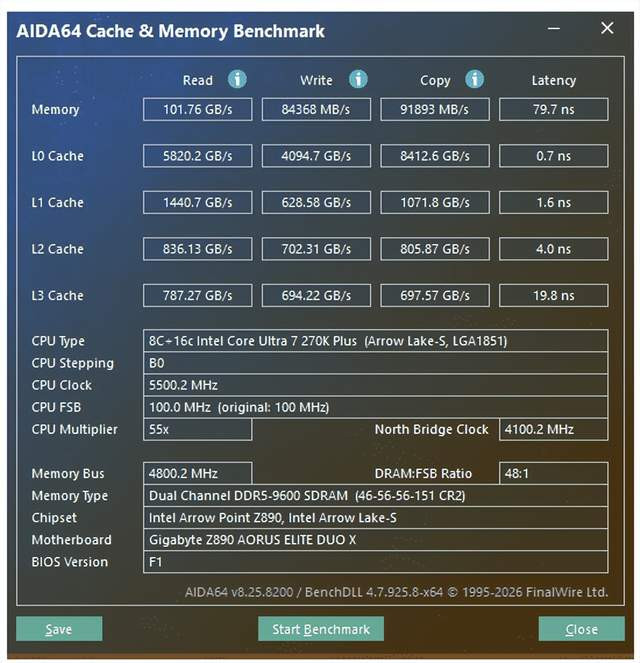Image resolution: width=640 pixels, height=663 pixels.
Task: Select L0 Cache Latency 0.7 ns
Action: pos(554,156)
